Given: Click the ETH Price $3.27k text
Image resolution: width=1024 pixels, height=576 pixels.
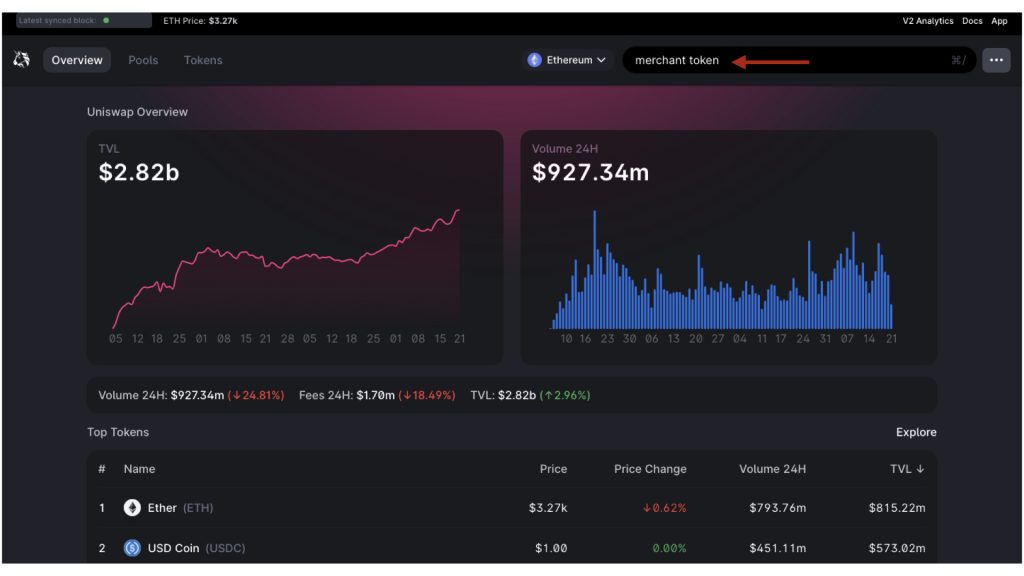Looking at the screenshot, I should 200,21.
